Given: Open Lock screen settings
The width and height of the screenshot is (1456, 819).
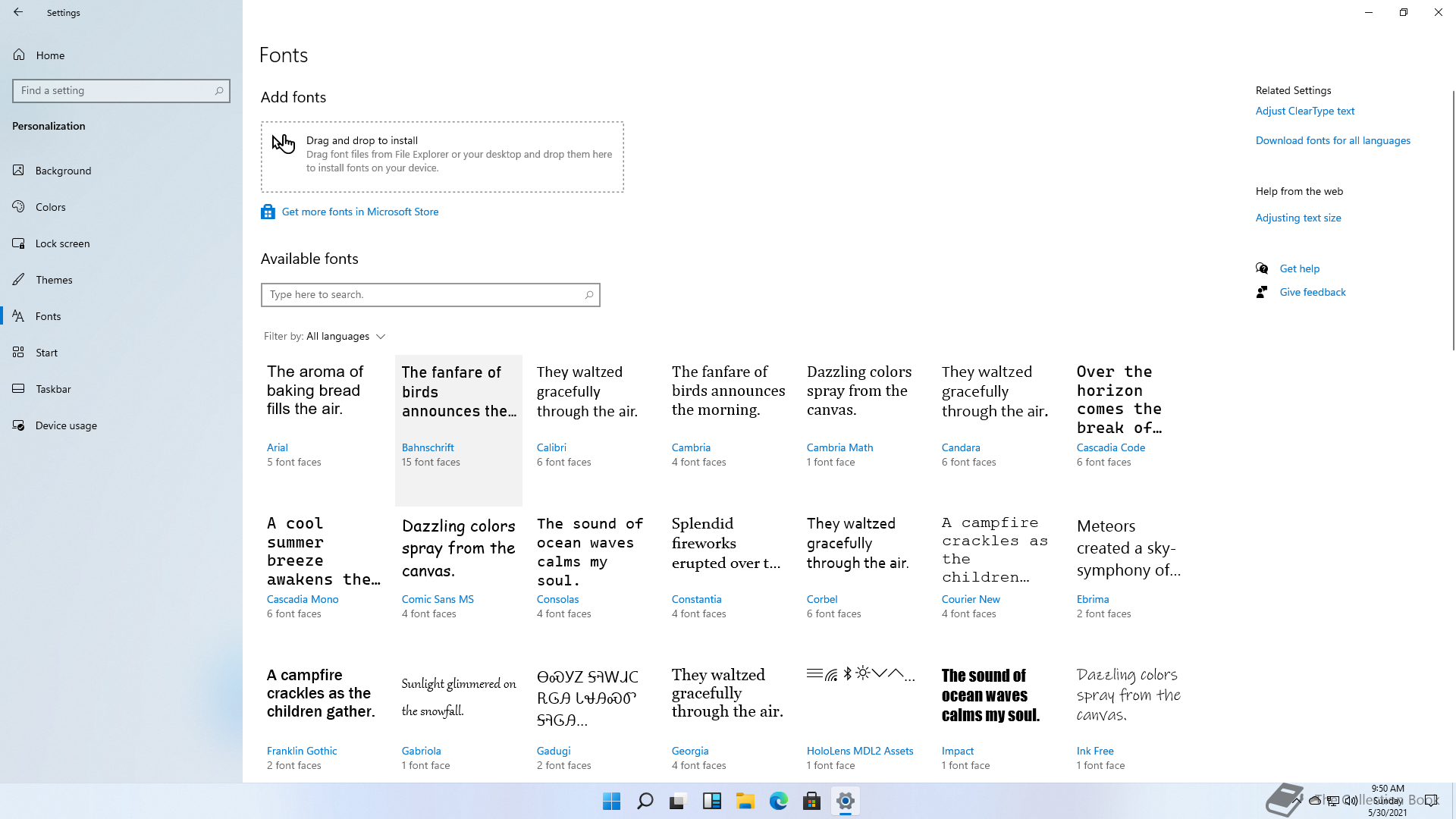Looking at the screenshot, I should 121,243.
